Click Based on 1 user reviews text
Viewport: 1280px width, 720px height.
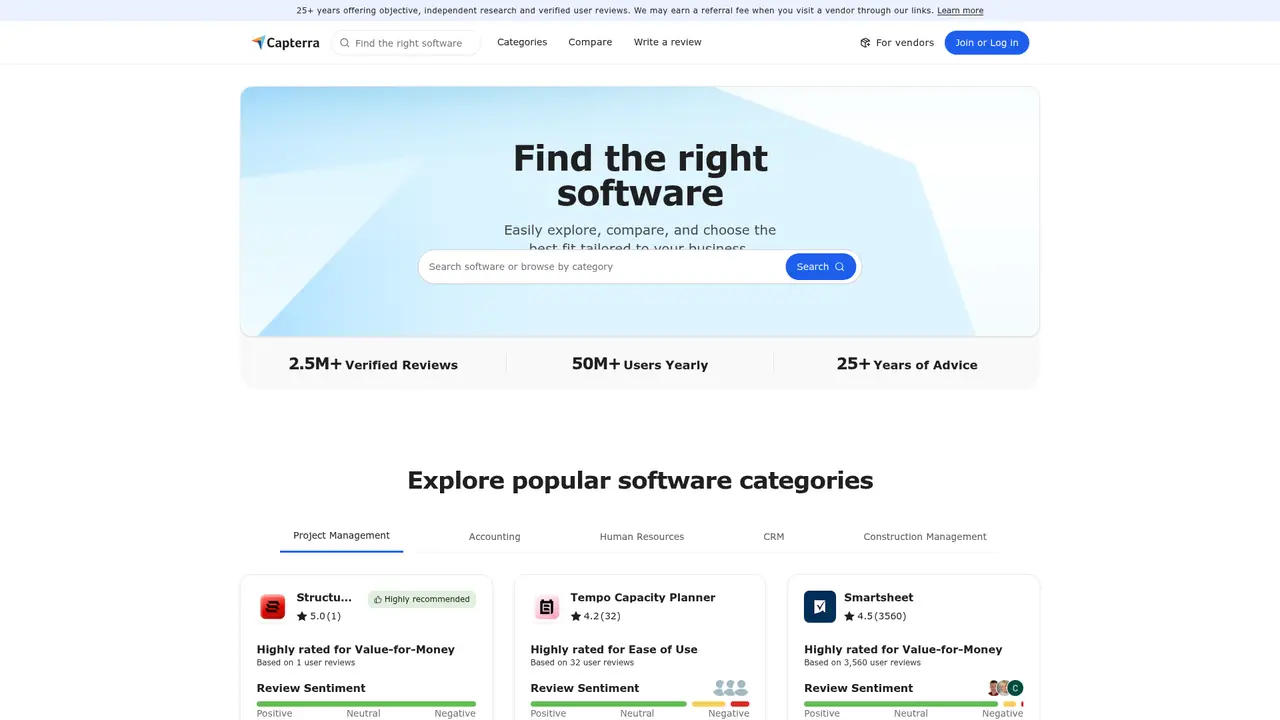306,663
